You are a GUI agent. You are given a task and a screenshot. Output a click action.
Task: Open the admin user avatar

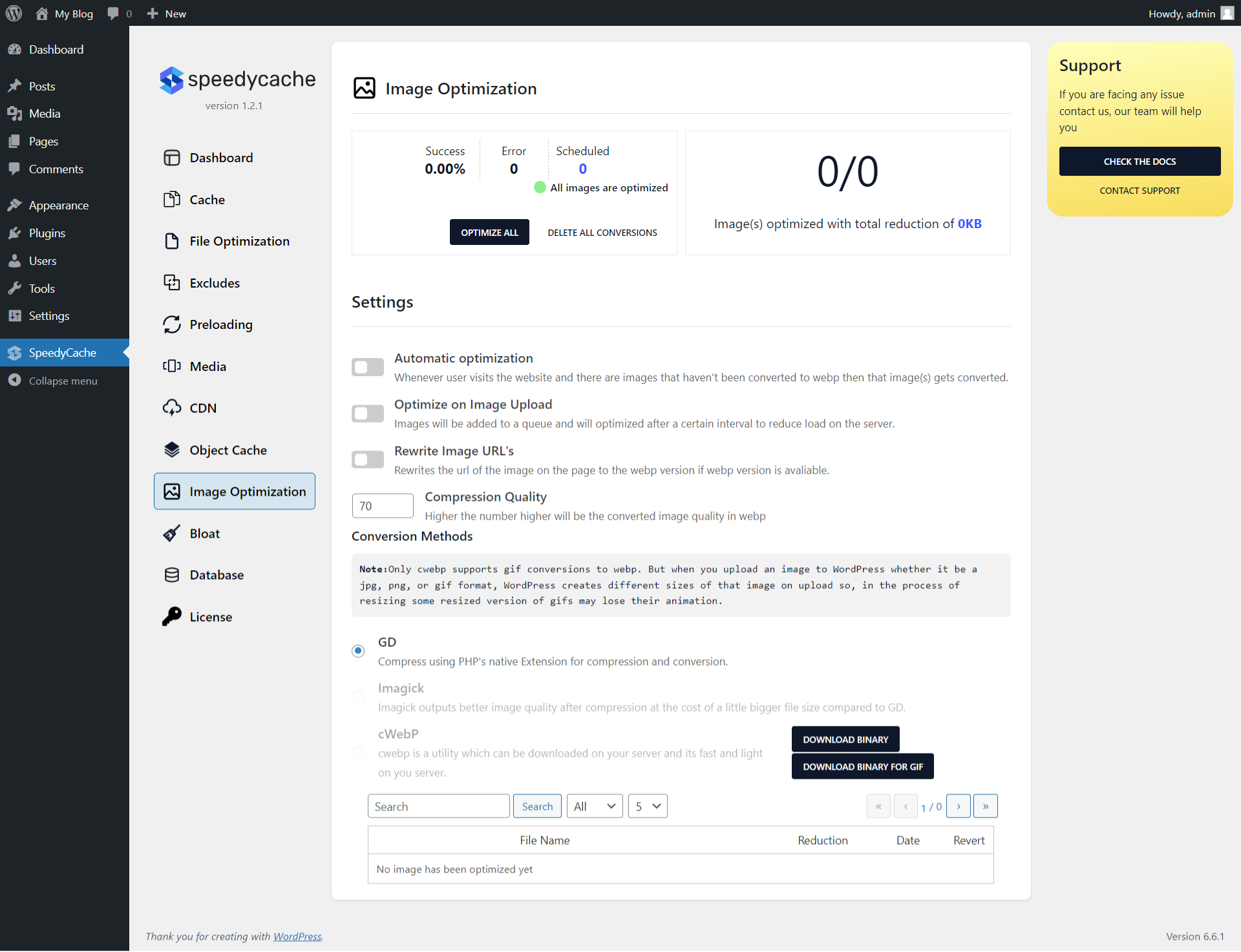[1227, 14]
